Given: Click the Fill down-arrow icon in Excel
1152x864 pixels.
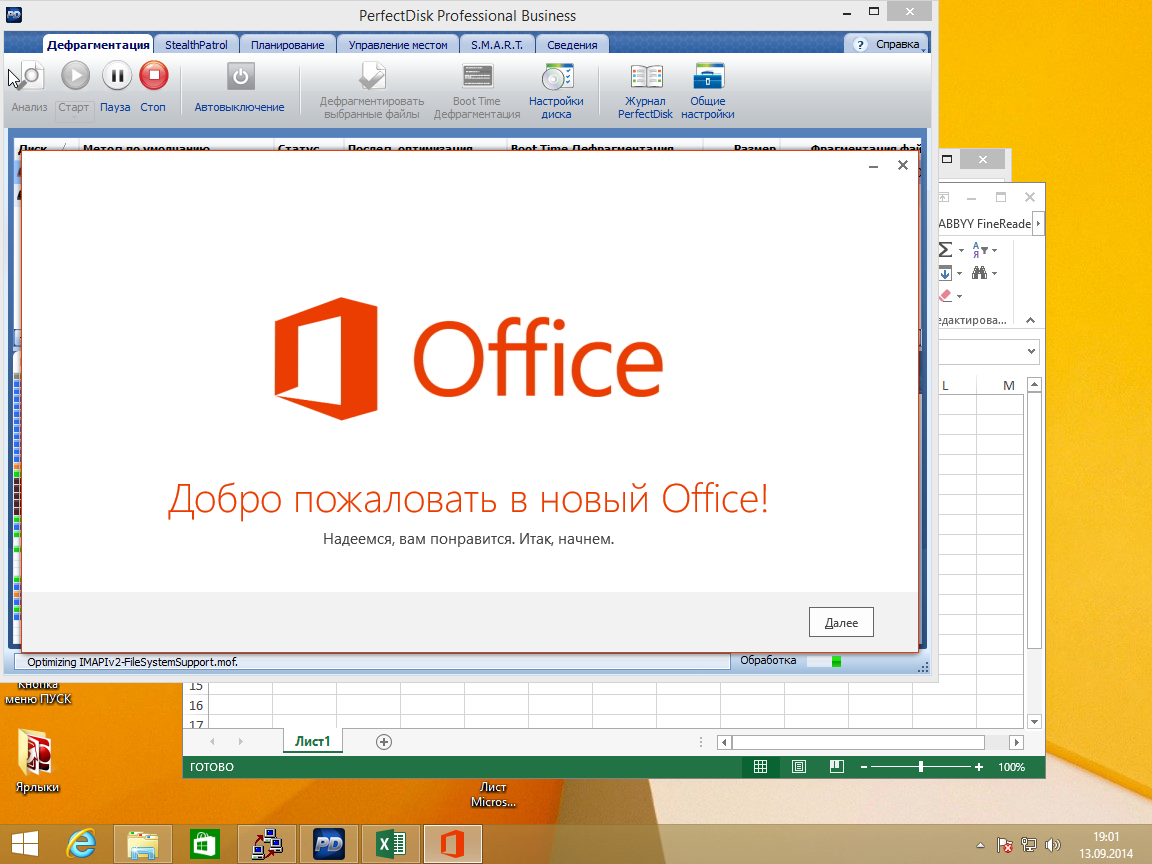Looking at the screenshot, I should tap(946, 273).
